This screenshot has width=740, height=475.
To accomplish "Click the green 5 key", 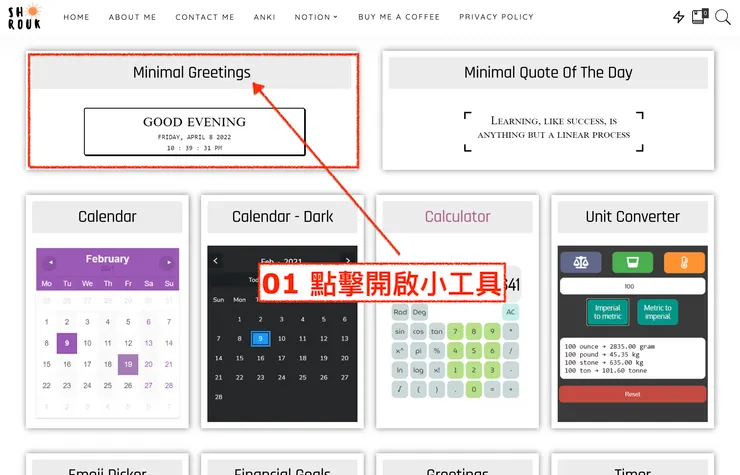I will click(473, 351).
